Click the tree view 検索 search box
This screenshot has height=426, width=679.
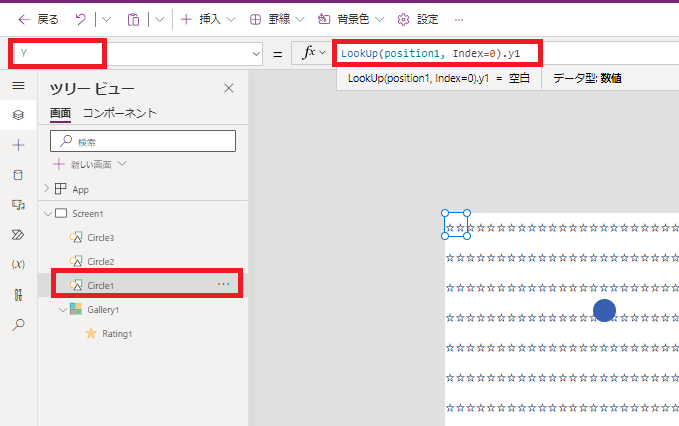(x=143, y=141)
